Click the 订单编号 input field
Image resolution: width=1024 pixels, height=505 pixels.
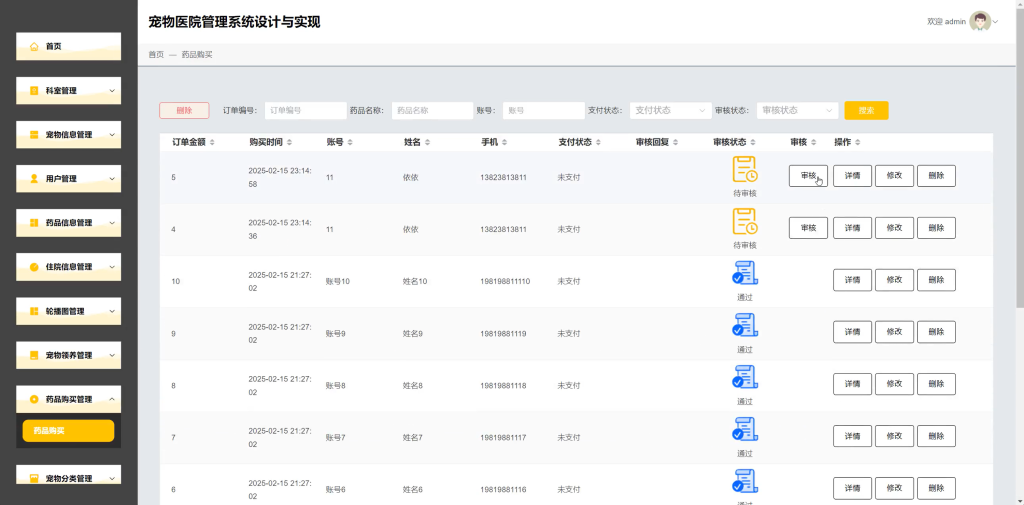click(306, 110)
